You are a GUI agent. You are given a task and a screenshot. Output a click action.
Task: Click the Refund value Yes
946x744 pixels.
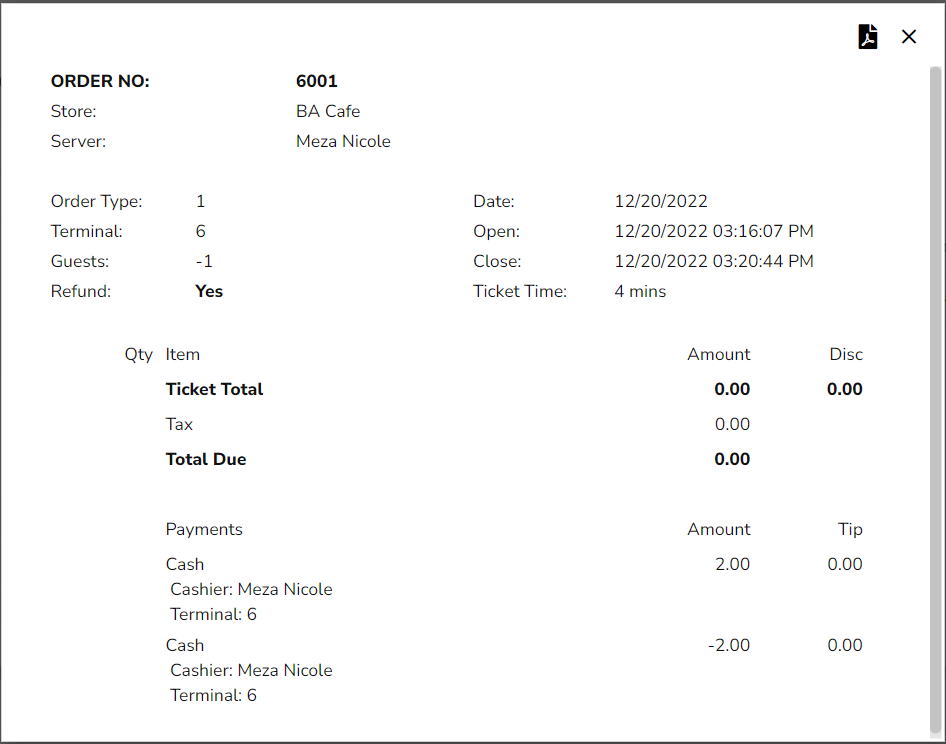click(x=209, y=291)
